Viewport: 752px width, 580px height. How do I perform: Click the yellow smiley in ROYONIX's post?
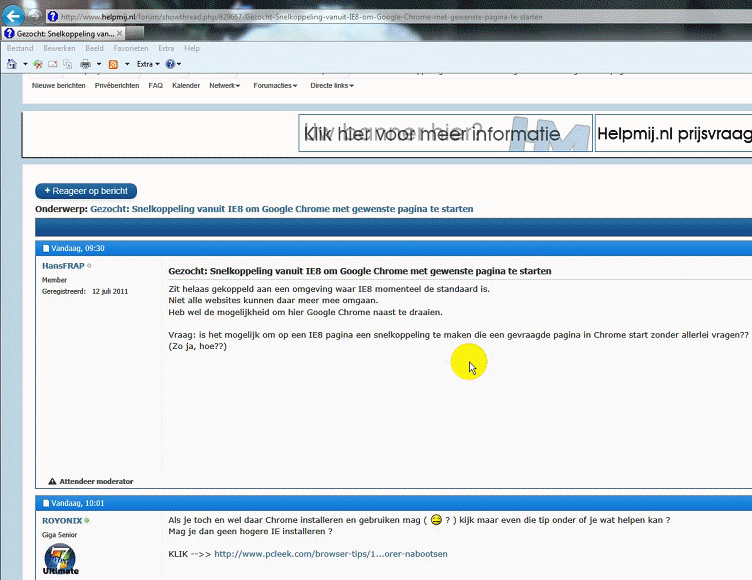436,520
